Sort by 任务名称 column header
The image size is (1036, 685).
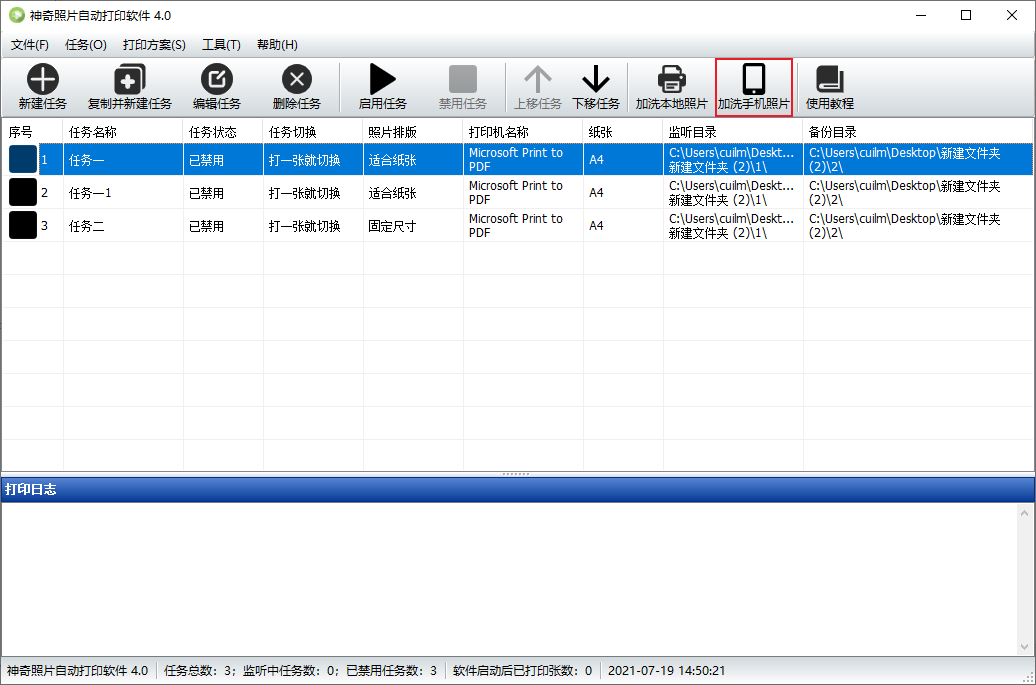pyautogui.click(x=93, y=132)
